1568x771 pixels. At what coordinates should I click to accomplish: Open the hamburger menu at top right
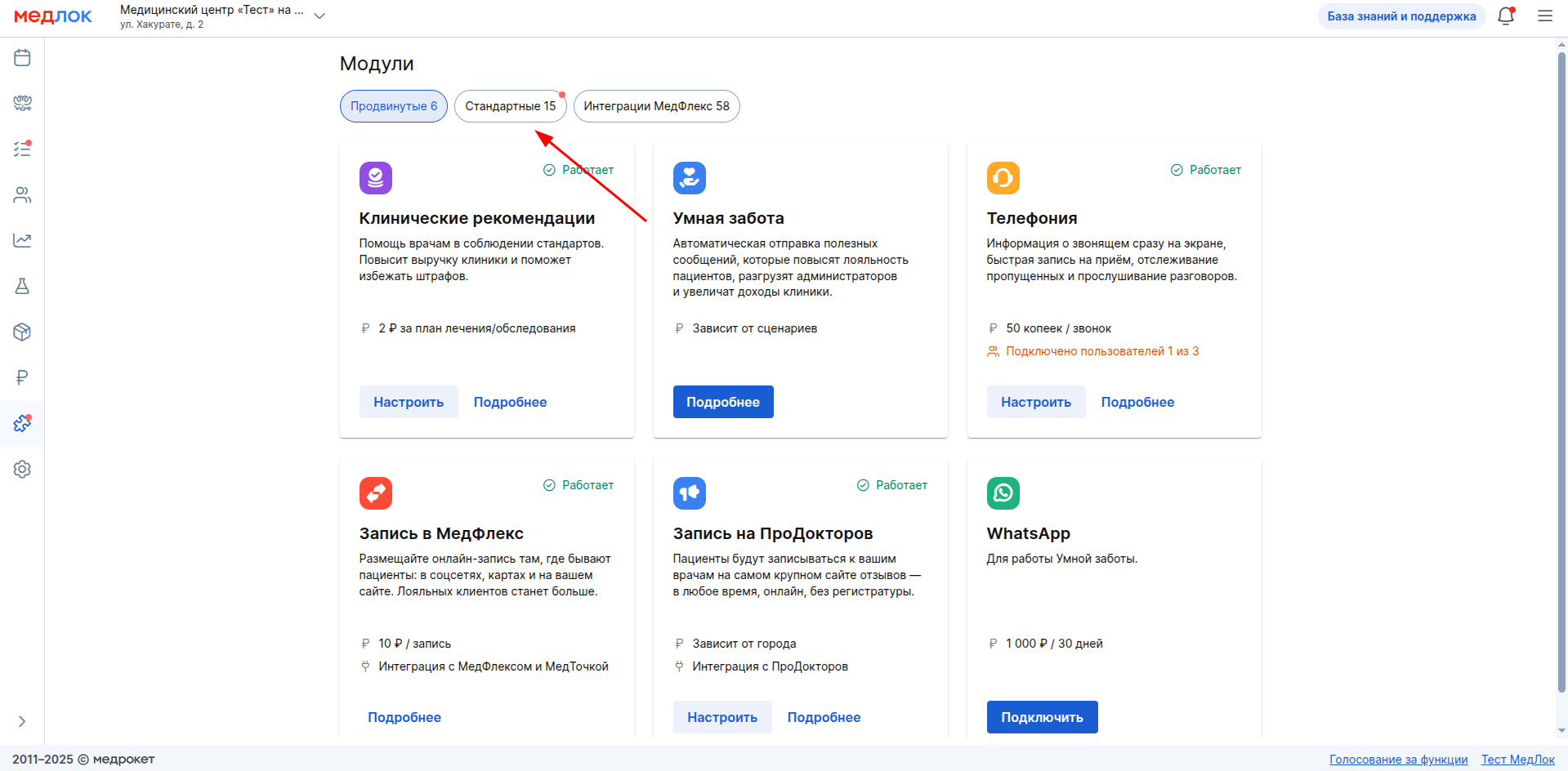pyautogui.click(x=1545, y=16)
